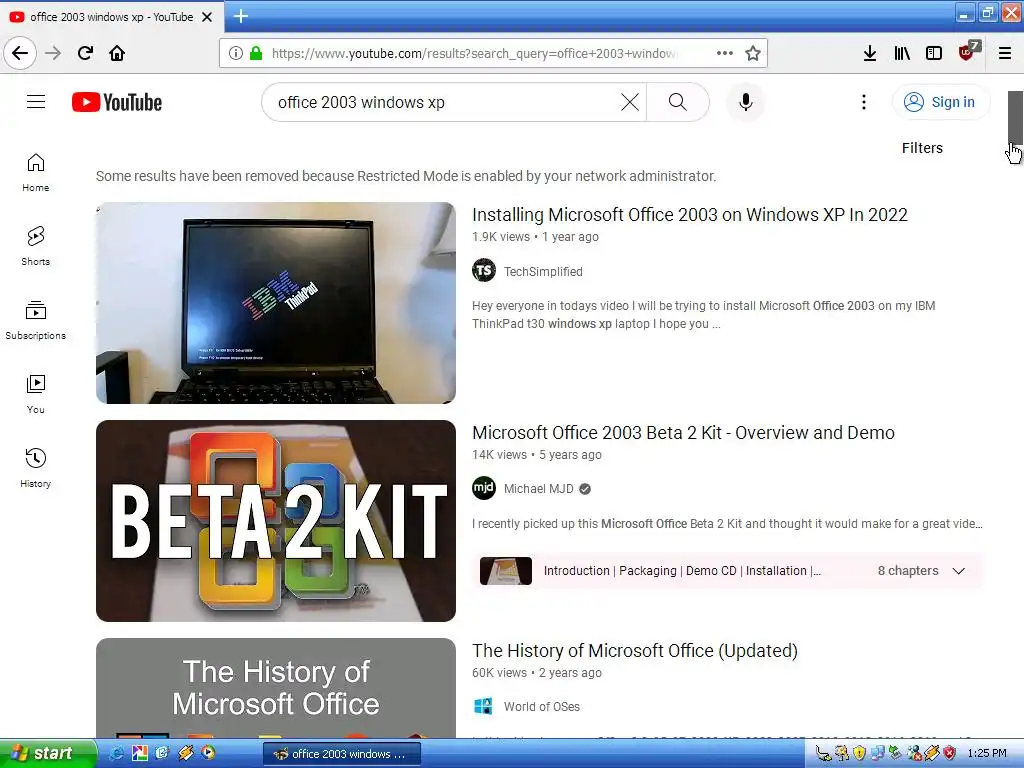
Task: Run search with the magnifier button
Action: click(678, 103)
